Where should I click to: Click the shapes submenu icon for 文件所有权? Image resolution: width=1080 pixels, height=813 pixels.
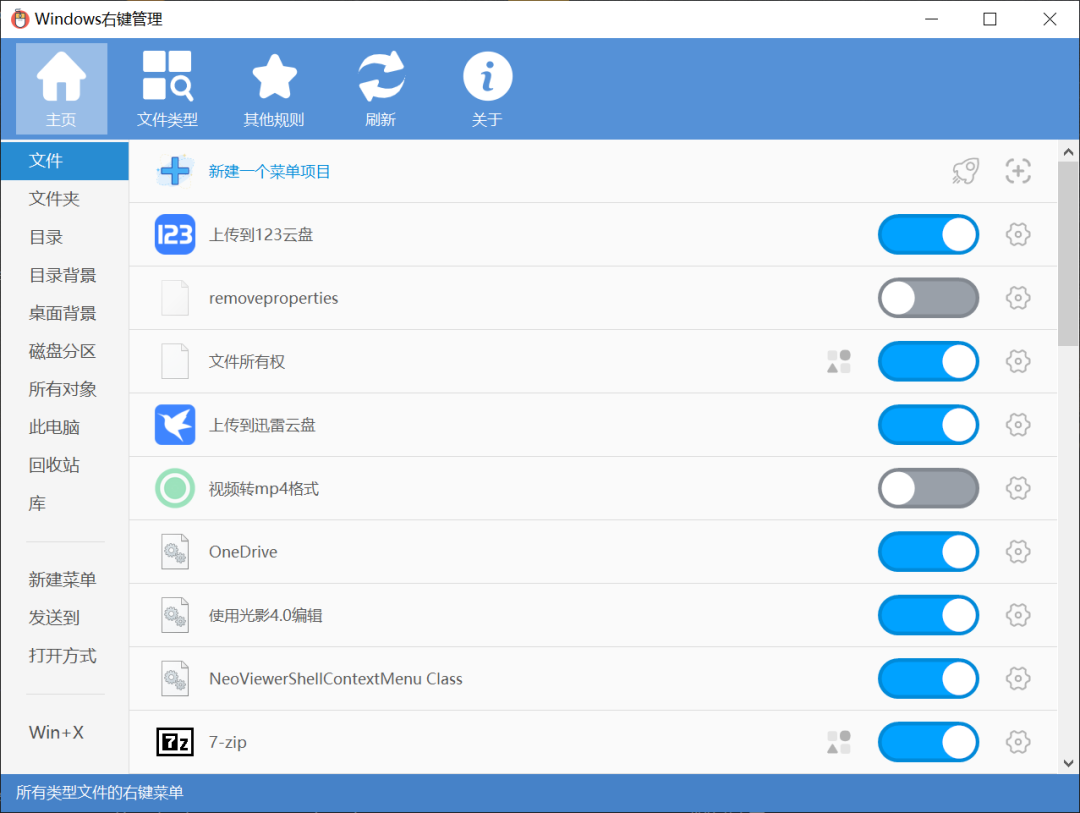(x=839, y=361)
